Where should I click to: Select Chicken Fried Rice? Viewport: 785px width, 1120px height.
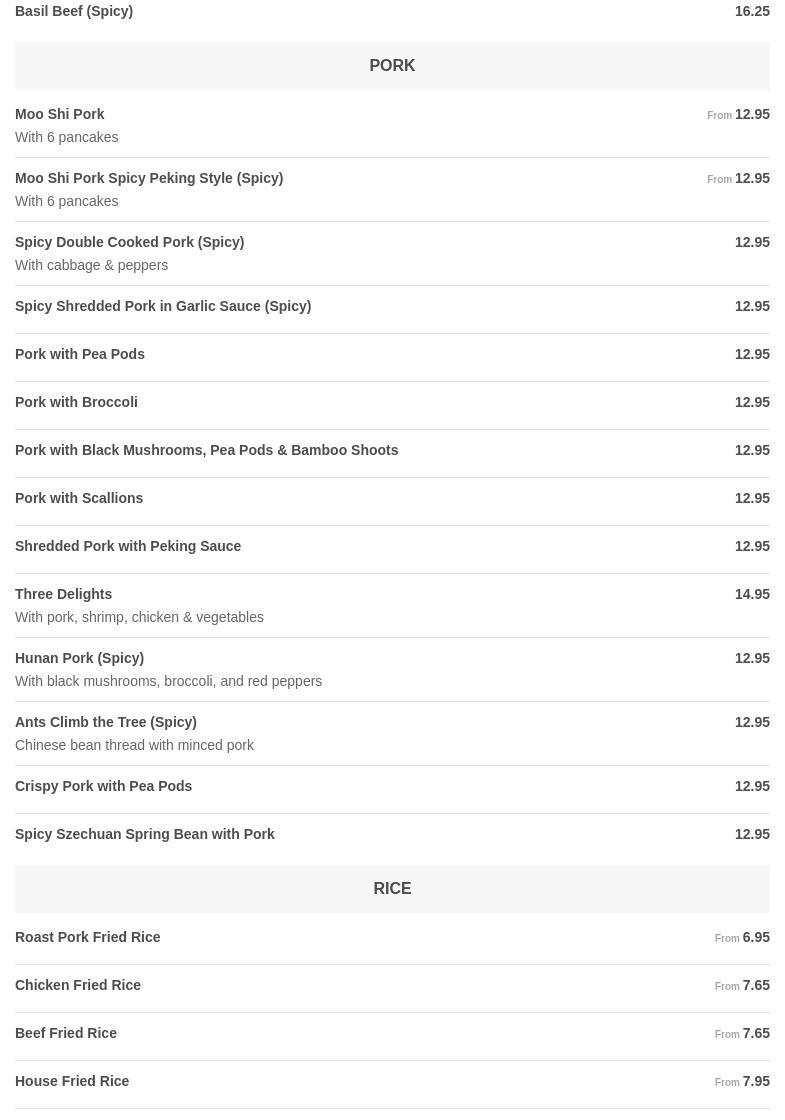pyautogui.click(x=78, y=986)
